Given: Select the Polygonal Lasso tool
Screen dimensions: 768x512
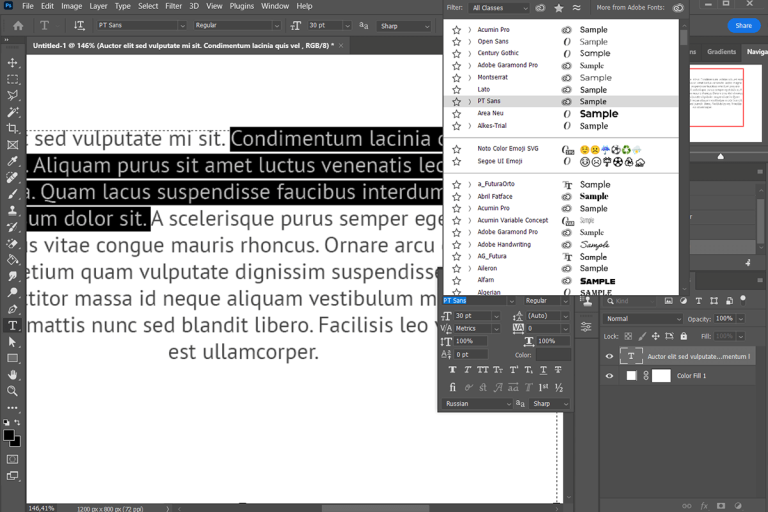Looking at the screenshot, I should 13,95.
